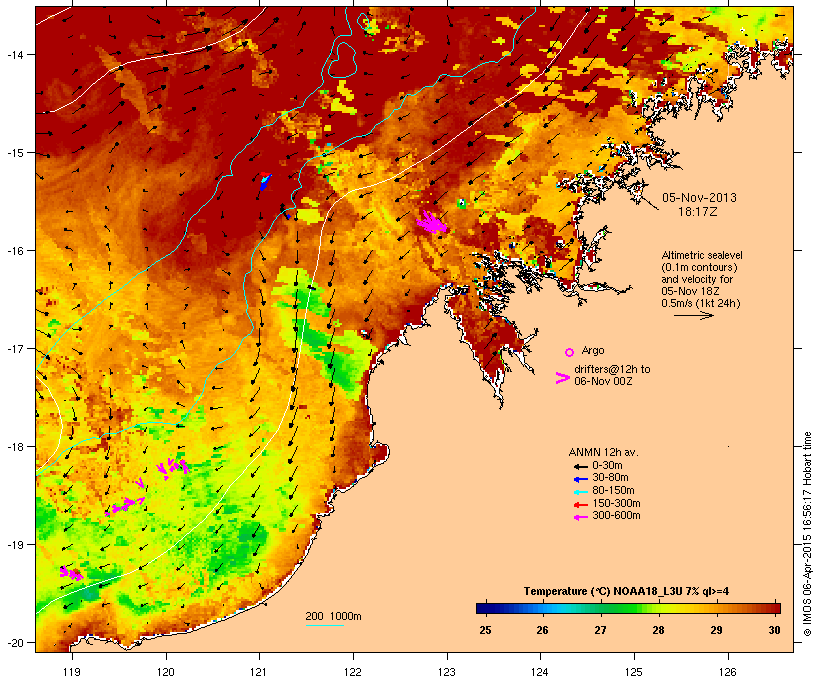Click the black 0-30m legend arrow
Image resolution: width=820 pixels, height=680 pixels.
580,466
